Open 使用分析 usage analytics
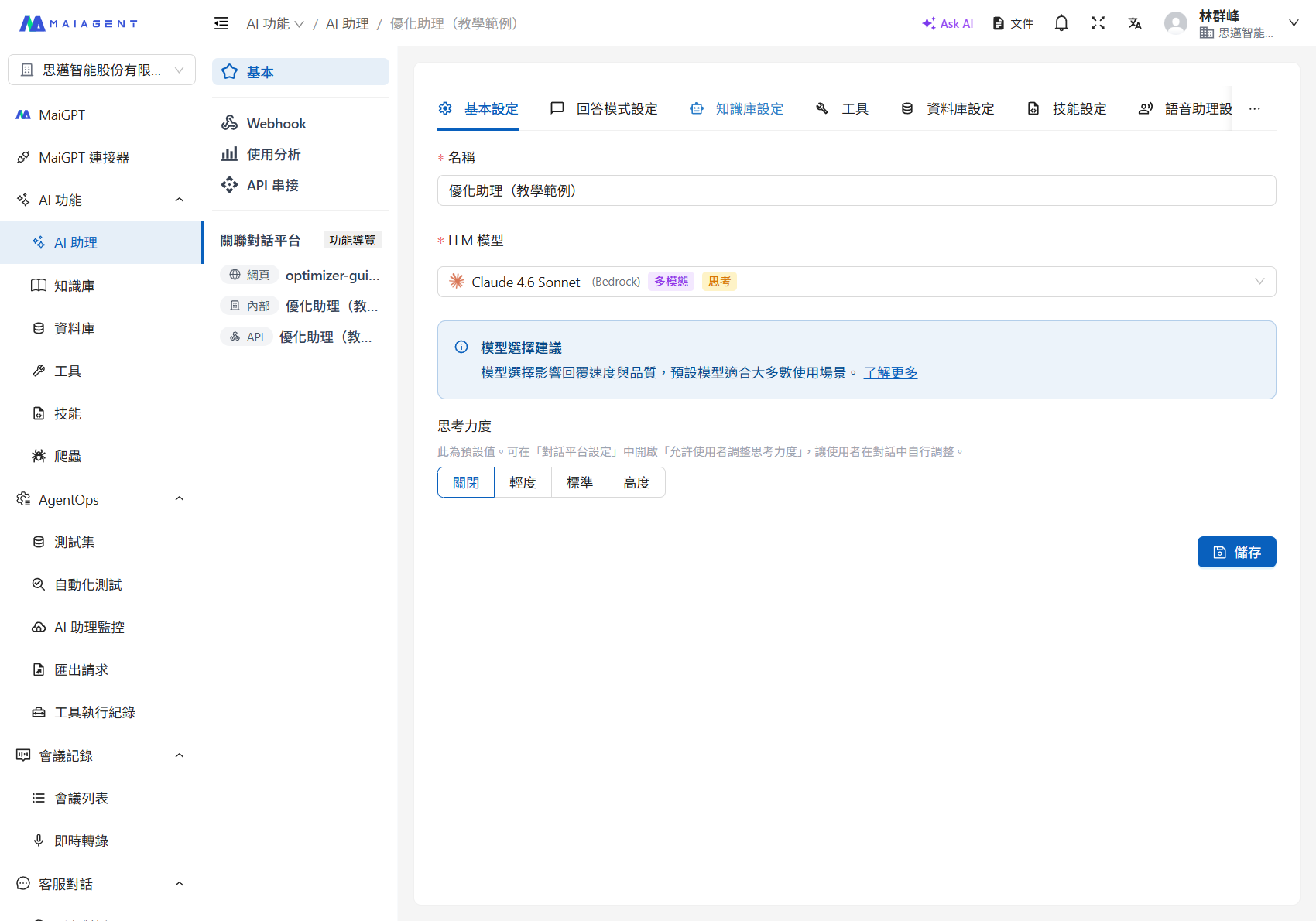The width and height of the screenshot is (1316, 921). pyautogui.click(x=272, y=154)
